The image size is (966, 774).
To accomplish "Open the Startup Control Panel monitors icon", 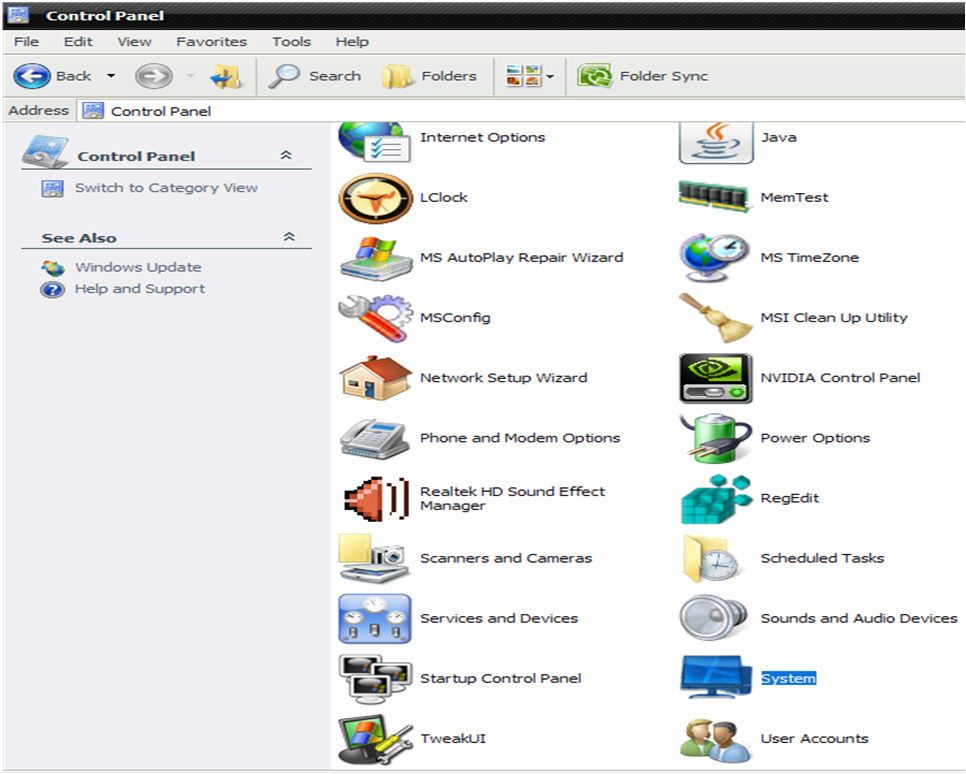I will [375, 679].
